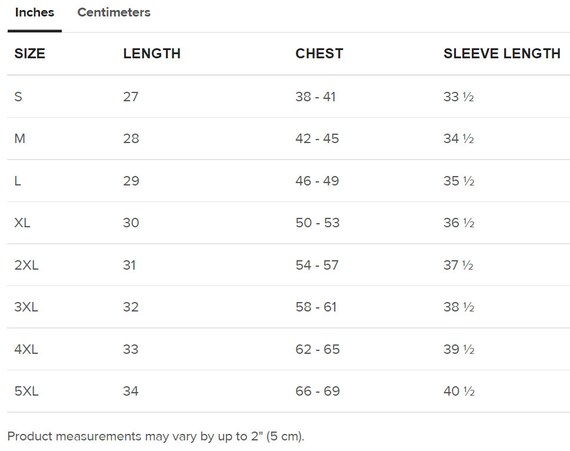Screen dimensions: 570x451
Task: Click chest value 38 - 41
Action: point(316,97)
